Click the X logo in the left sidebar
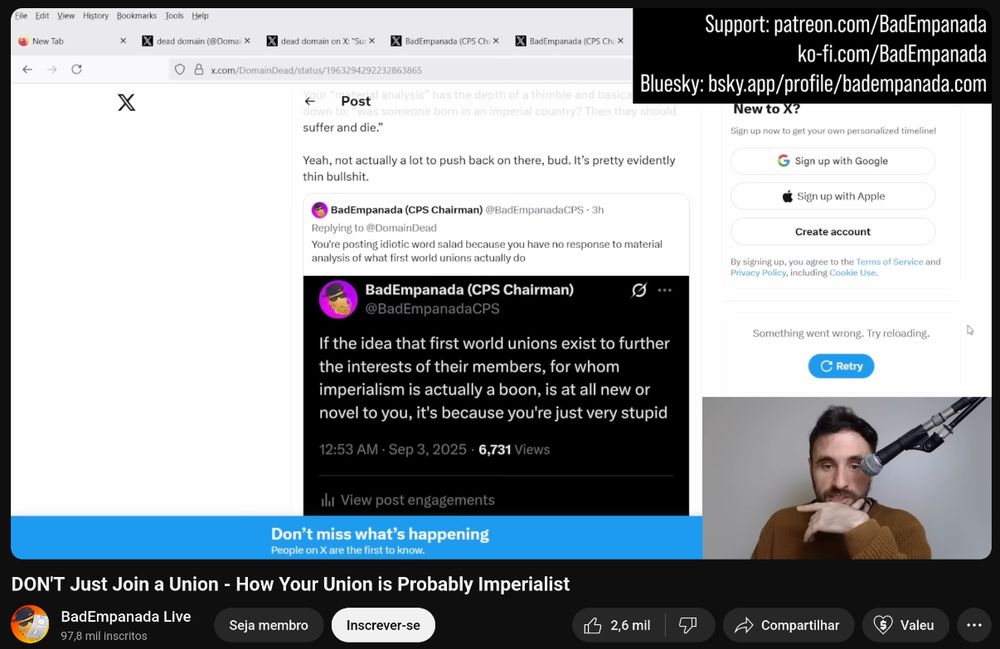 coord(126,101)
